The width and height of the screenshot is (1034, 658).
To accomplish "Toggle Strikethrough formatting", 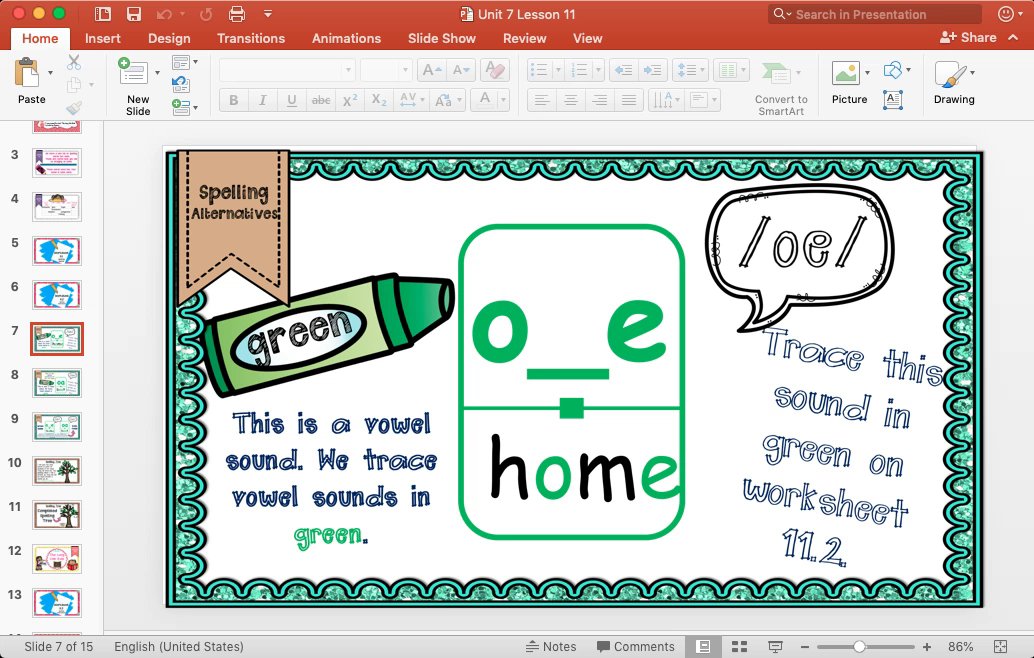I will coord(321,100).
